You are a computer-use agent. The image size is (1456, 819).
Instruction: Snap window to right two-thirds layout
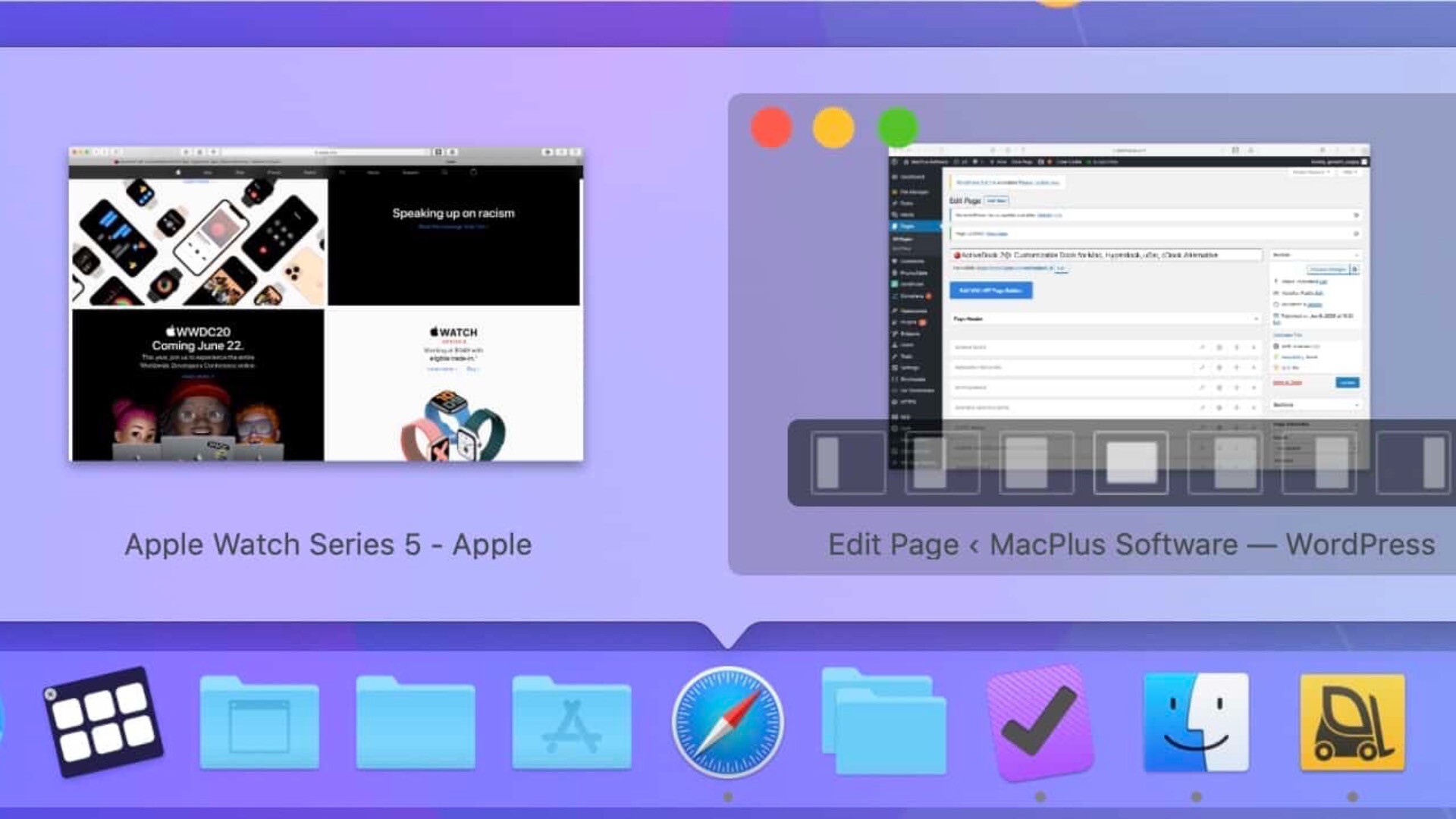[1225, 463]
